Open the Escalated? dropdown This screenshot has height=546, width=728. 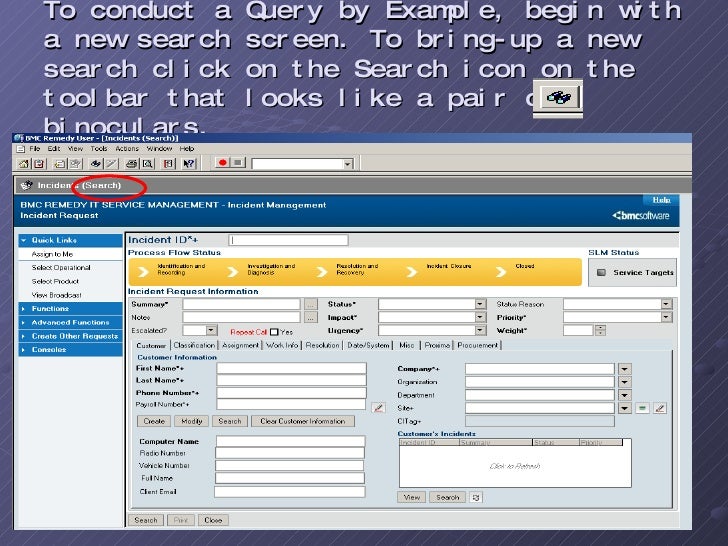(211, 330)
